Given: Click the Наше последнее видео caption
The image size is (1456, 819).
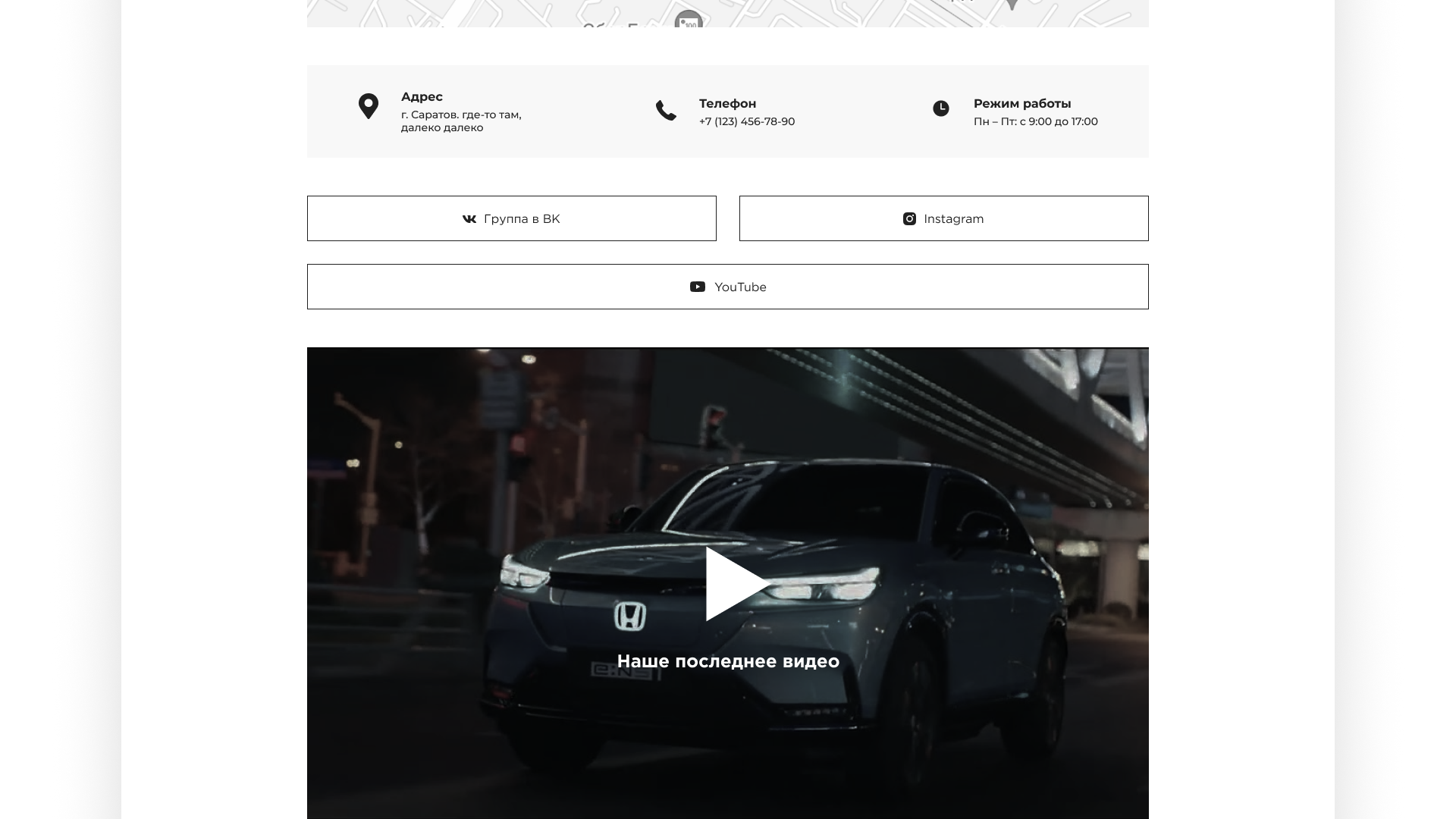Looking at the screenshot, I should point(728,661).
